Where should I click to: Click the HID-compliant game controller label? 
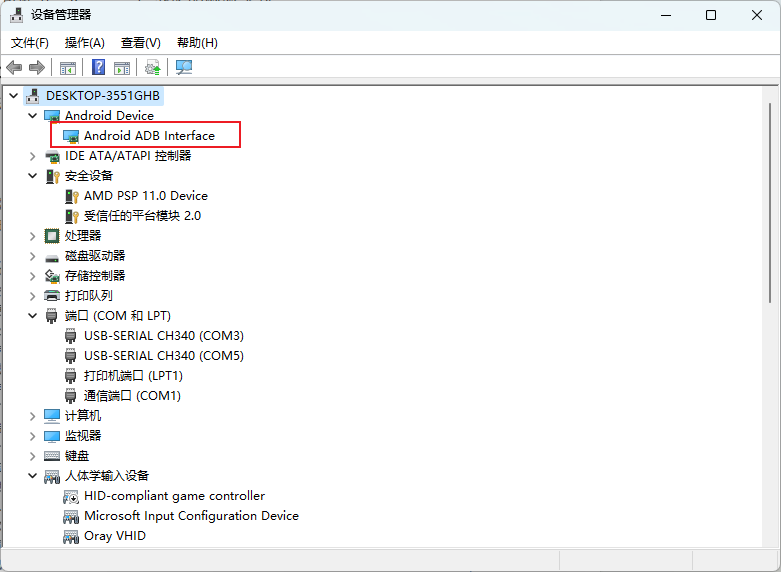coord(174,496)
